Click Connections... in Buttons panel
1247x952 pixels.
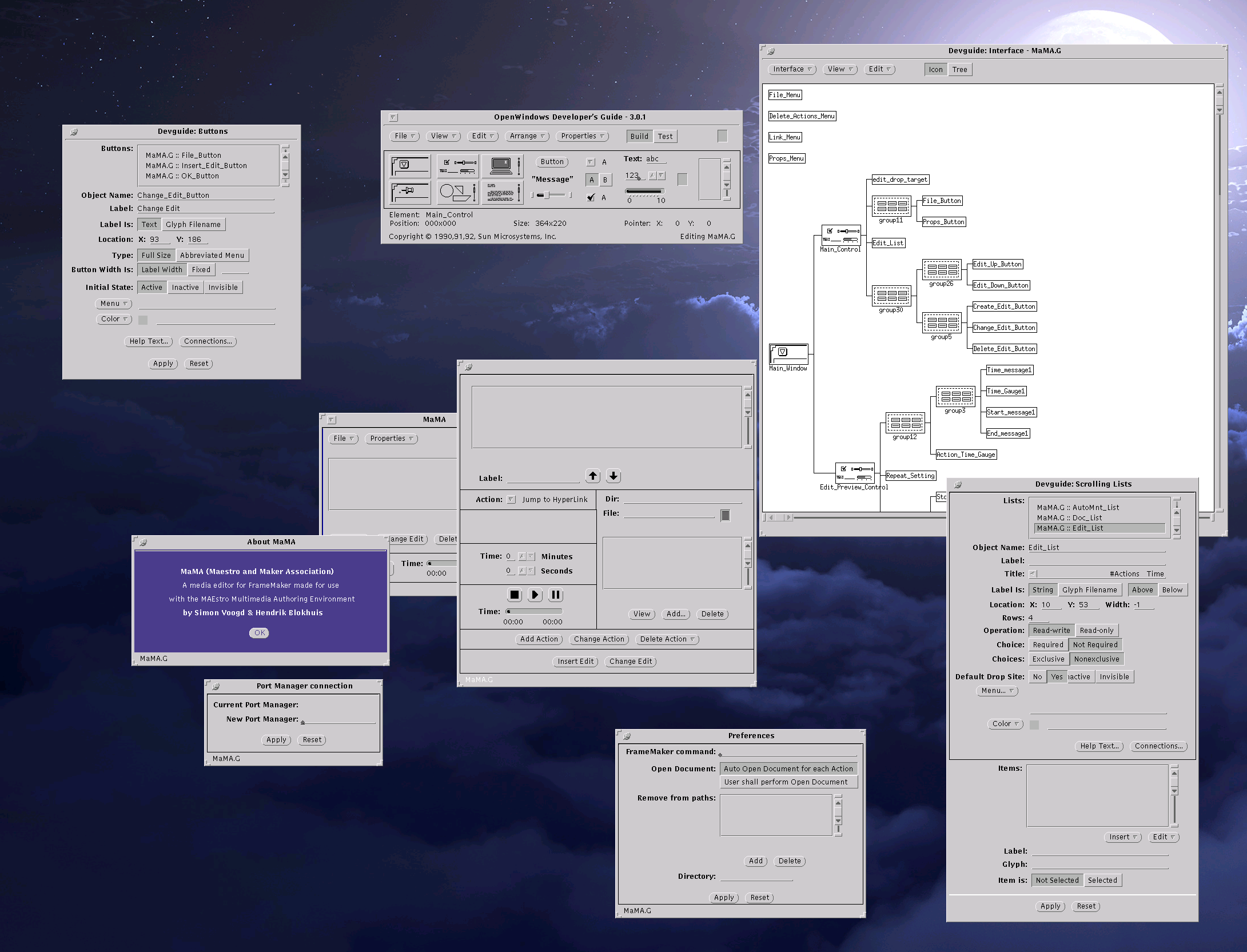pyautogui.click(x=208, y=341)
